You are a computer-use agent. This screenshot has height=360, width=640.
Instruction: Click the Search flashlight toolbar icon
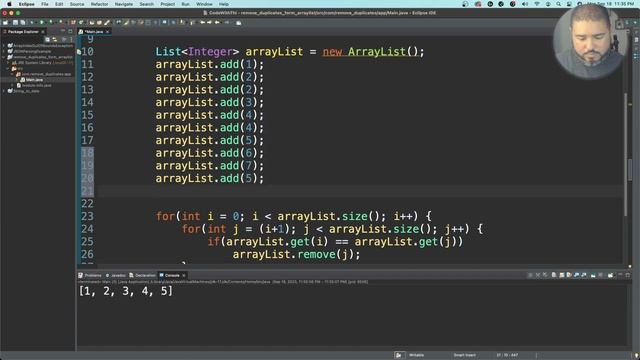click(107, 22)
